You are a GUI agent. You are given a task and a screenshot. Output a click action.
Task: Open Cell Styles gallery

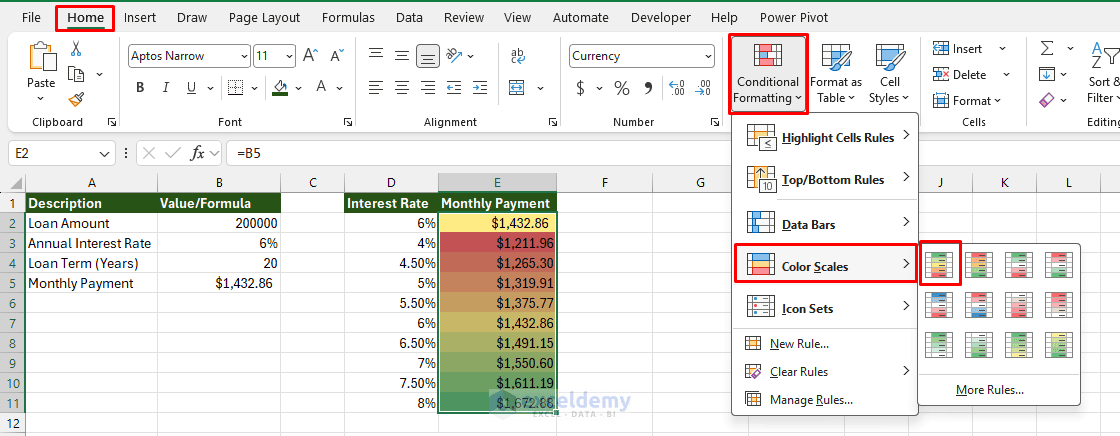pyautogui.click(x=889, y=74)
